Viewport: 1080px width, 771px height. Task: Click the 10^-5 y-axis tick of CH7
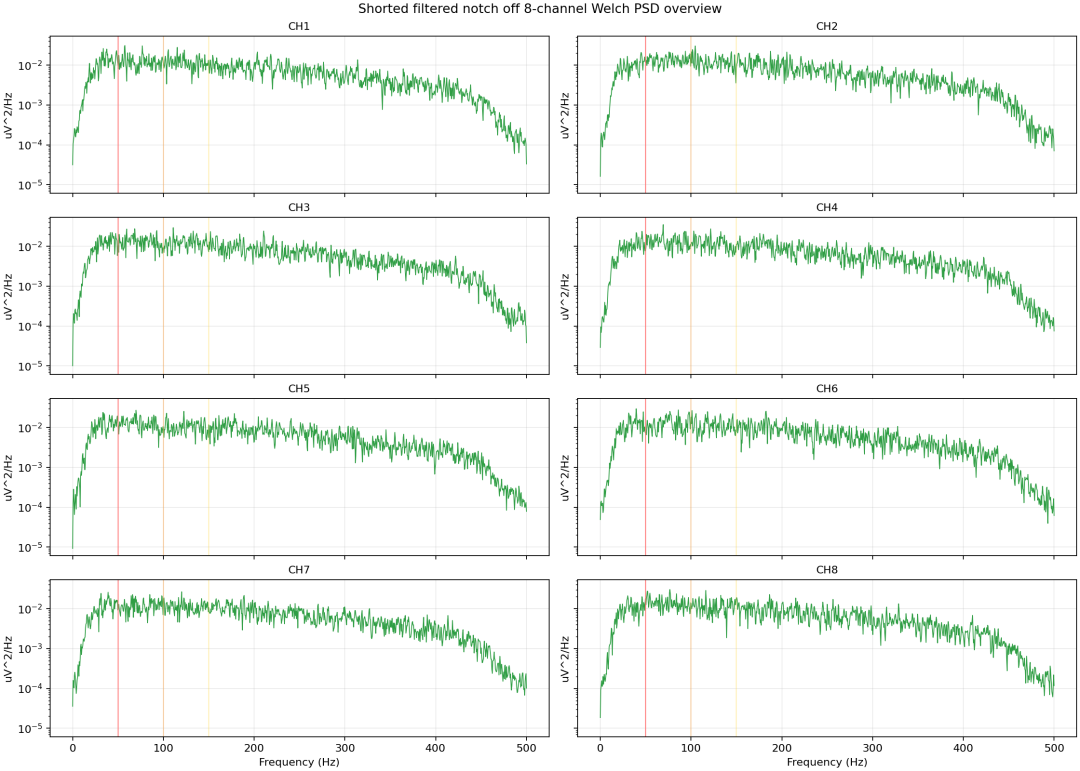[x=32, y=728]
